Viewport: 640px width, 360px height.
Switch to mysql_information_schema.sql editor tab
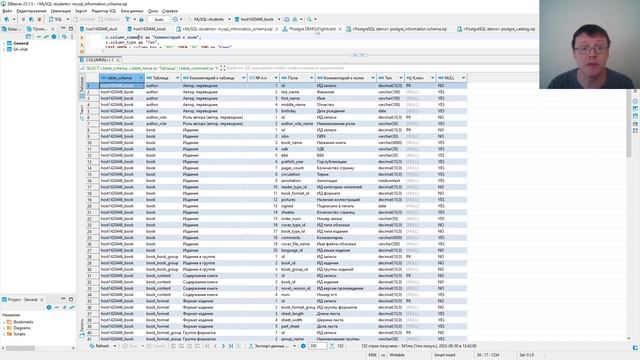point(227,29)
